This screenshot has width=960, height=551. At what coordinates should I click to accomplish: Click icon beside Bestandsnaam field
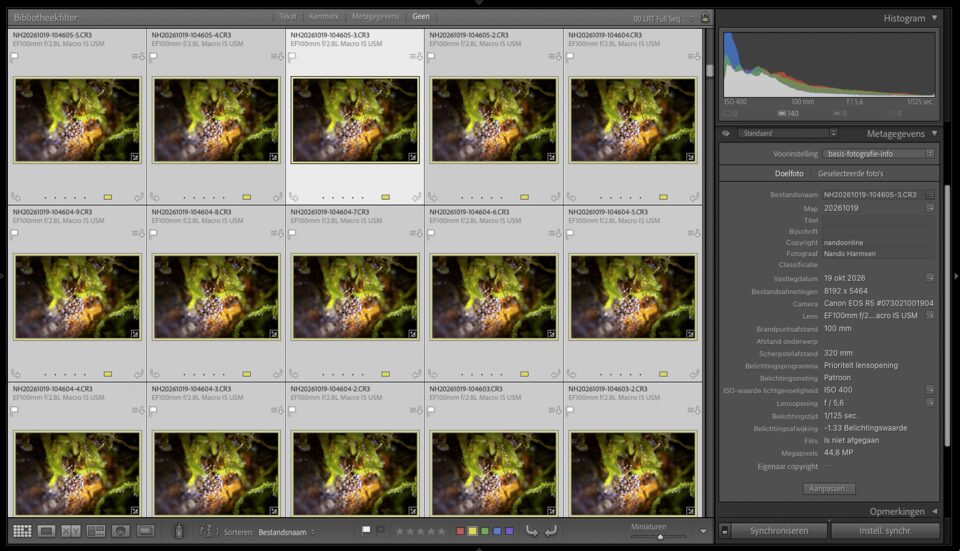point(930,195)
